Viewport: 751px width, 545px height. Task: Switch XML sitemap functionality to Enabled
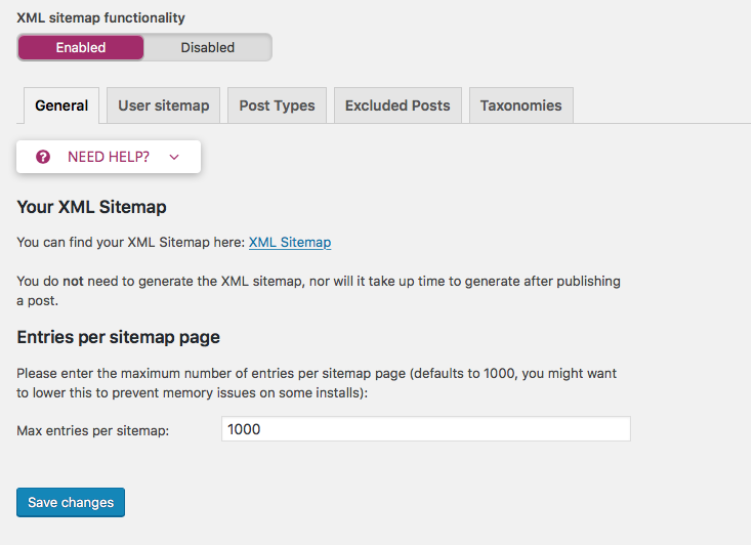(x=81, y=47)
